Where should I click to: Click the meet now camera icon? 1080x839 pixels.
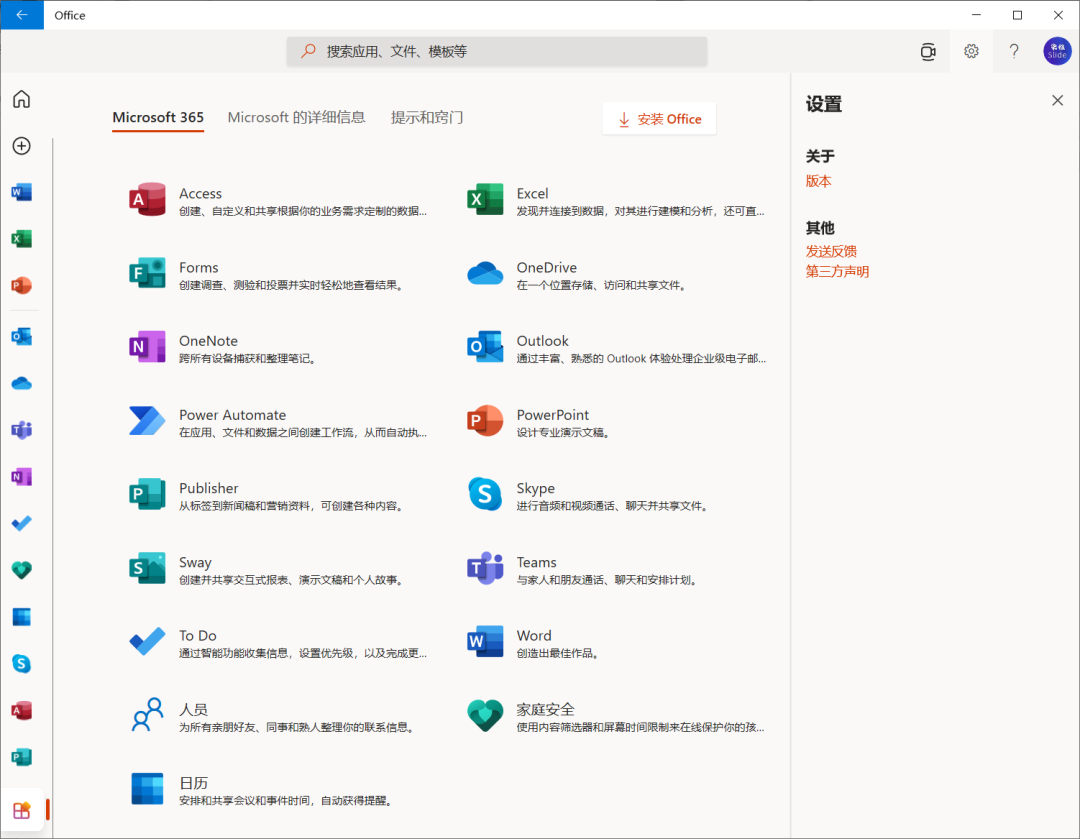[928, 51]
